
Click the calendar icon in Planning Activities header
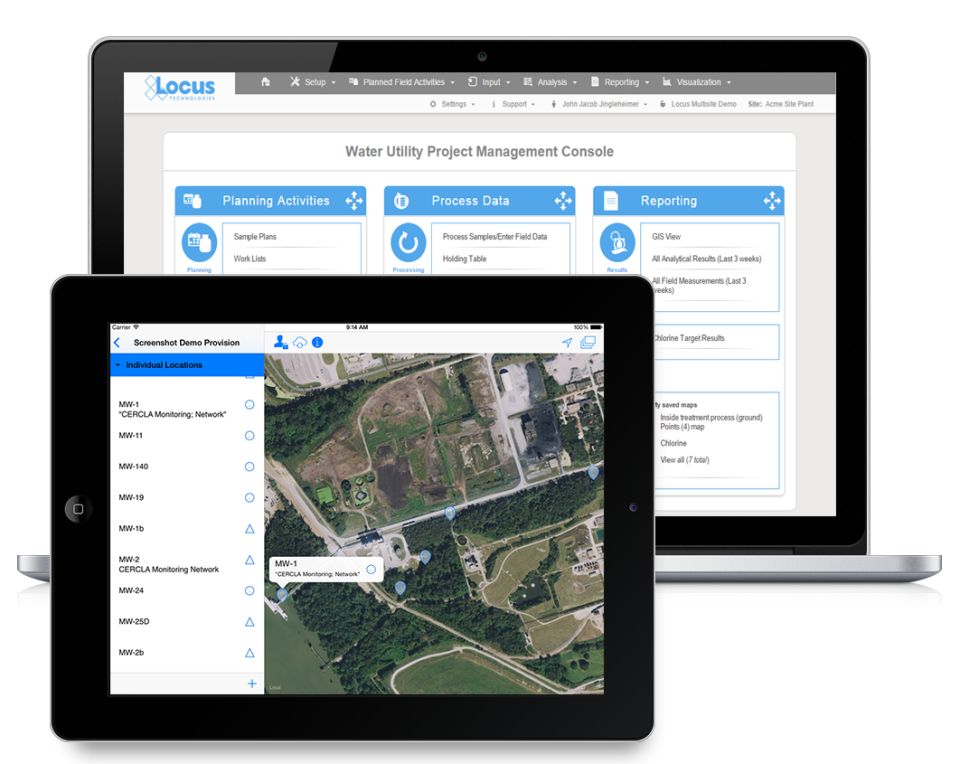(192, 200)
